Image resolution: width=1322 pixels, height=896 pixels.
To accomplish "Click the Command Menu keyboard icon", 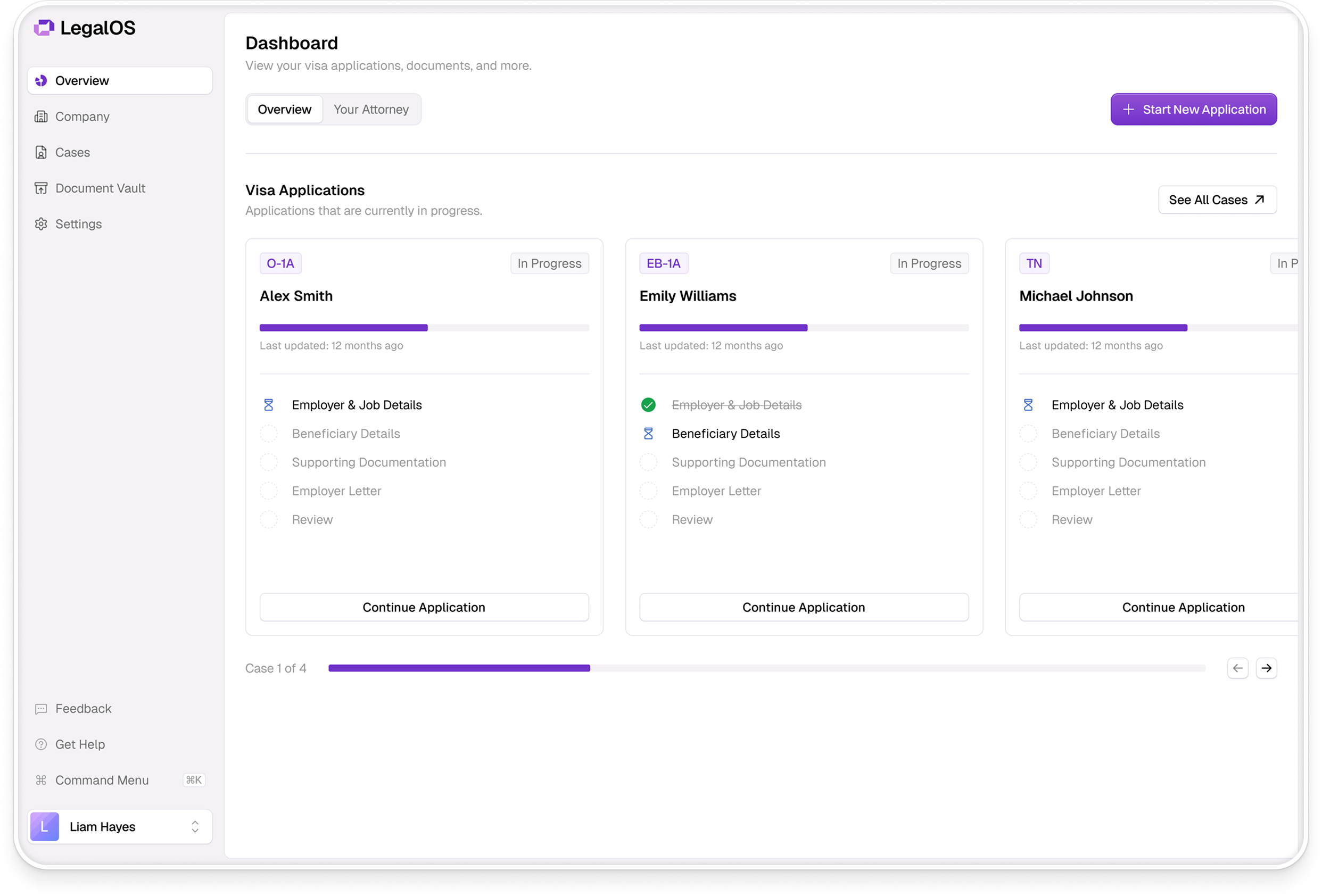I will [40, 780].
